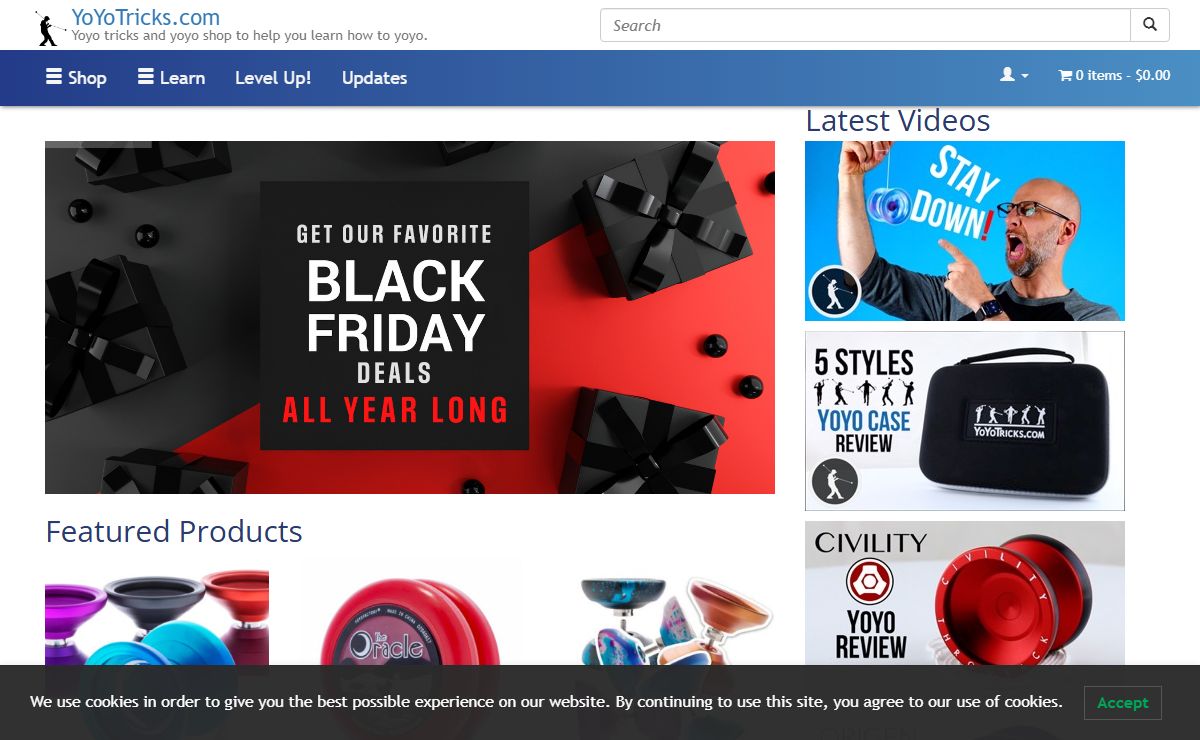Image resolution: width=1200 pixels, height=740 pixels.
Task: Expand the Learn menu
Action: pyautogui.click(x=171, y=77)
